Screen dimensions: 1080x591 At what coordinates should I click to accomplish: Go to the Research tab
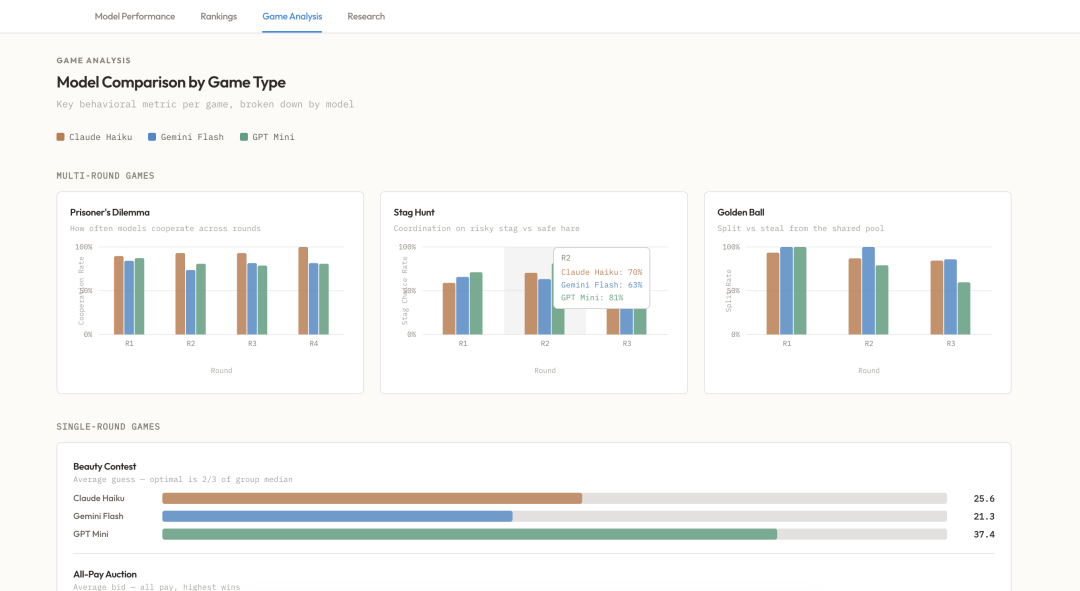[366, 16]
